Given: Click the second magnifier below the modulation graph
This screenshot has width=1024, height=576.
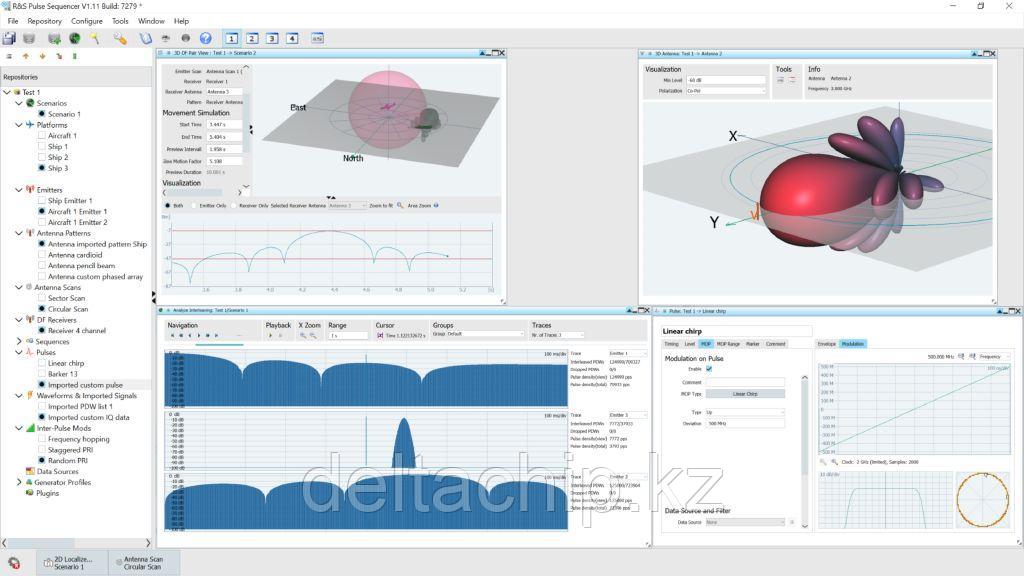Looking at the screenshot, I should [x=834, y=462].
